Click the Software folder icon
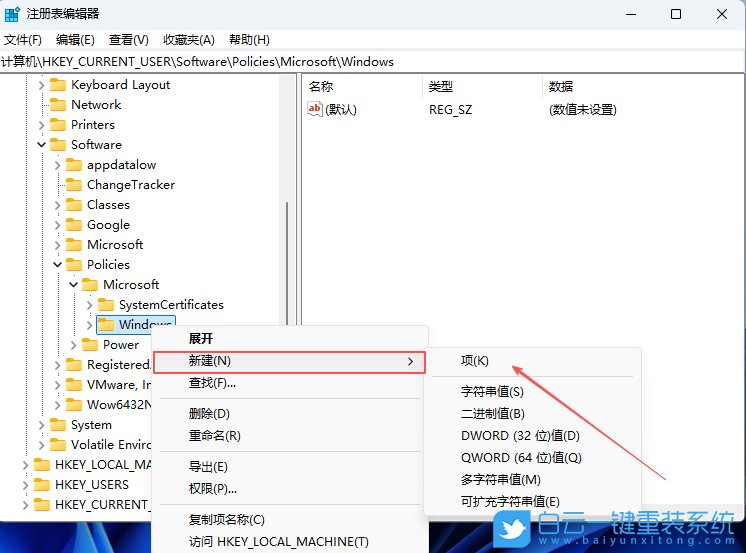Viewport: 746px width, 553px height. point(58,145)
